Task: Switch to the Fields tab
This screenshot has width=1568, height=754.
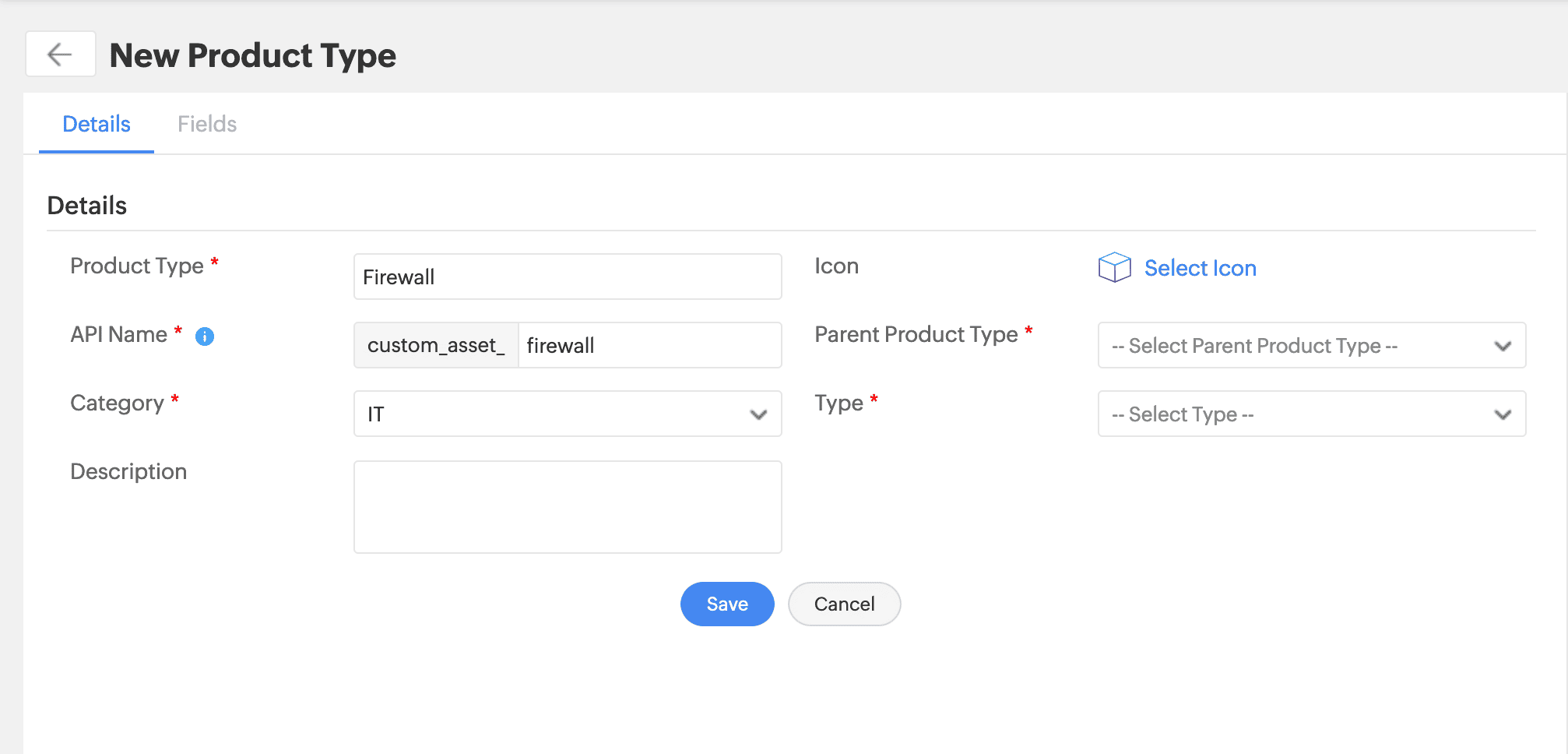Action: [206, 124]
